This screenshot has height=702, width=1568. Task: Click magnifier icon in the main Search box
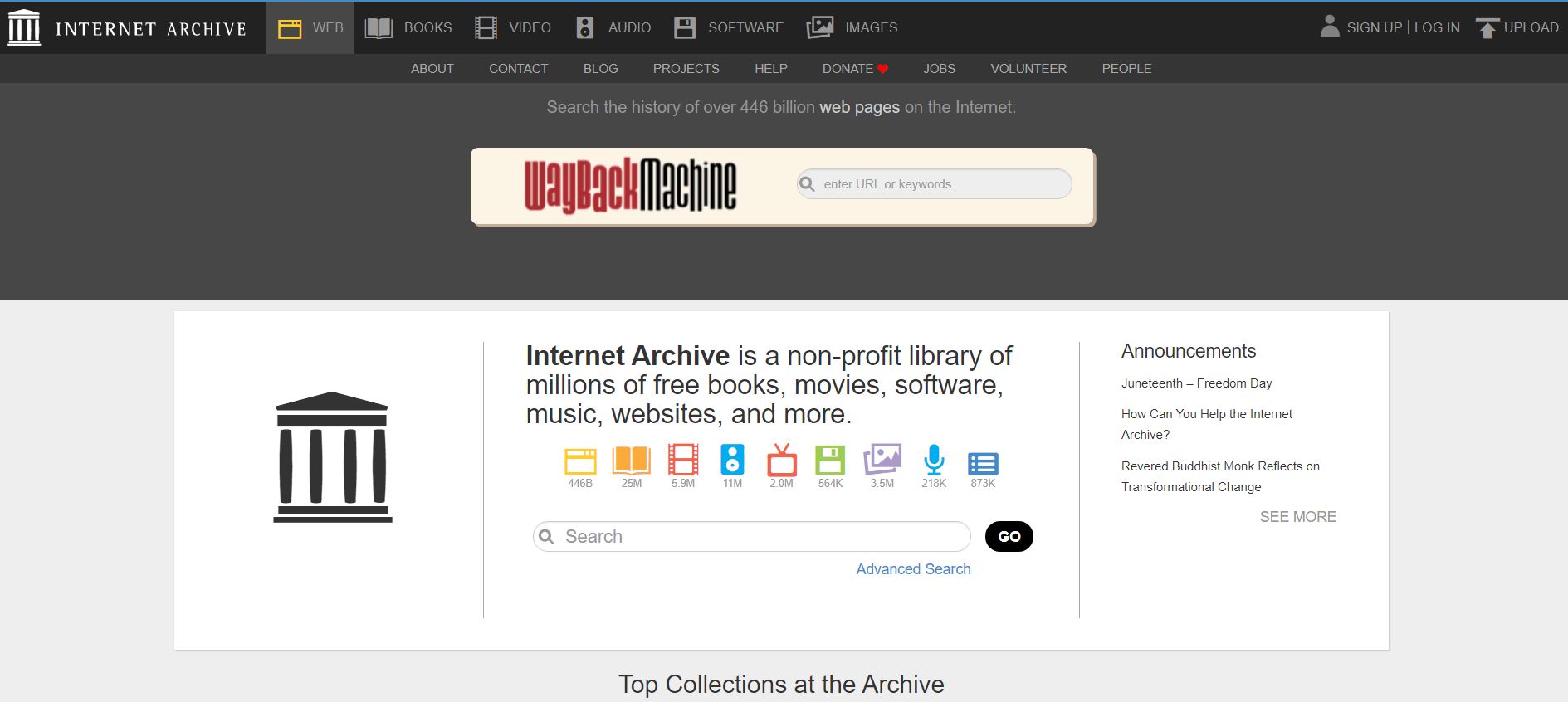(x=546, y=537)
